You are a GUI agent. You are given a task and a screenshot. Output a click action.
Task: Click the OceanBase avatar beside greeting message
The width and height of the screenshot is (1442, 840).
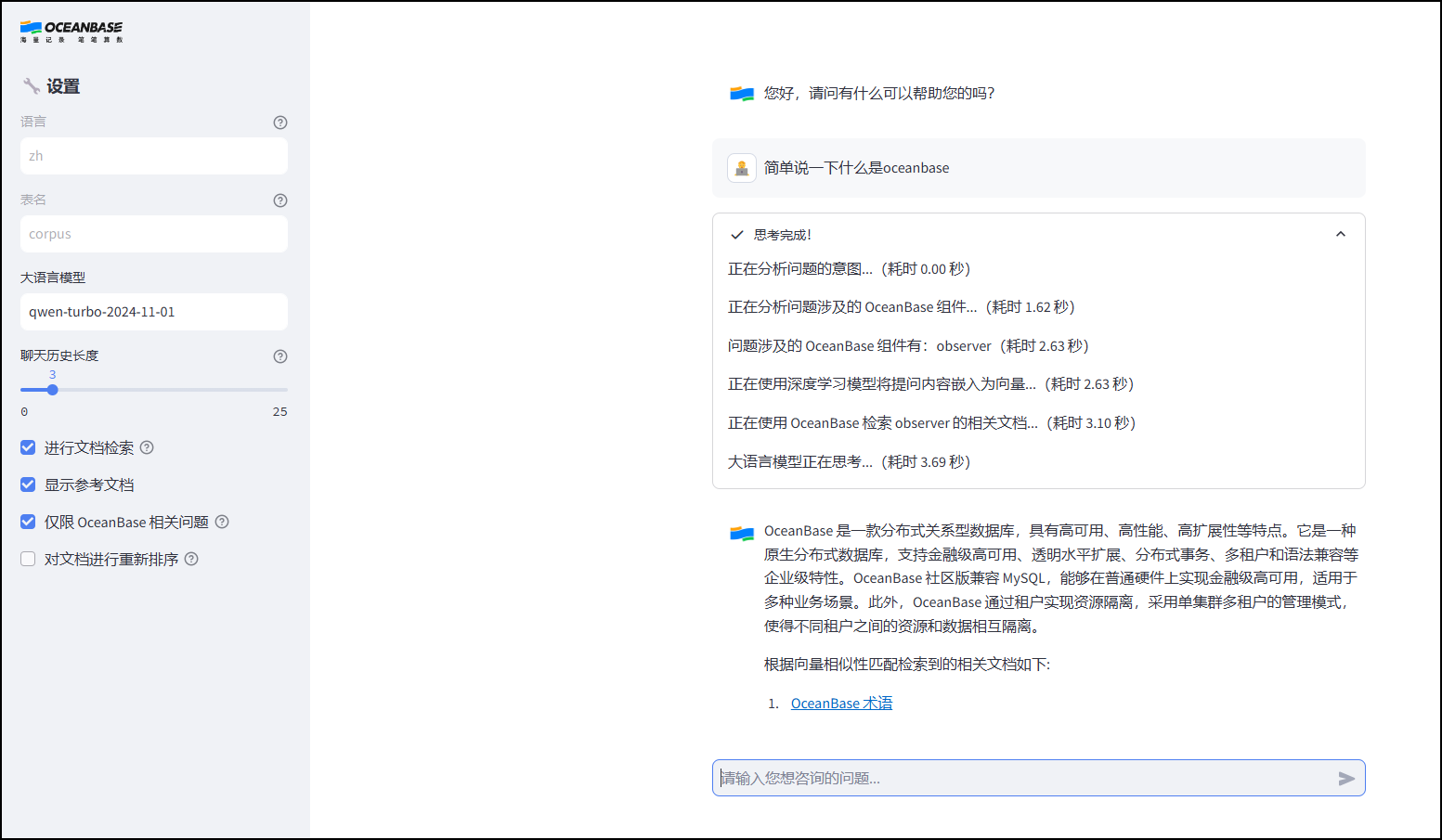click(x=742, y=94)
